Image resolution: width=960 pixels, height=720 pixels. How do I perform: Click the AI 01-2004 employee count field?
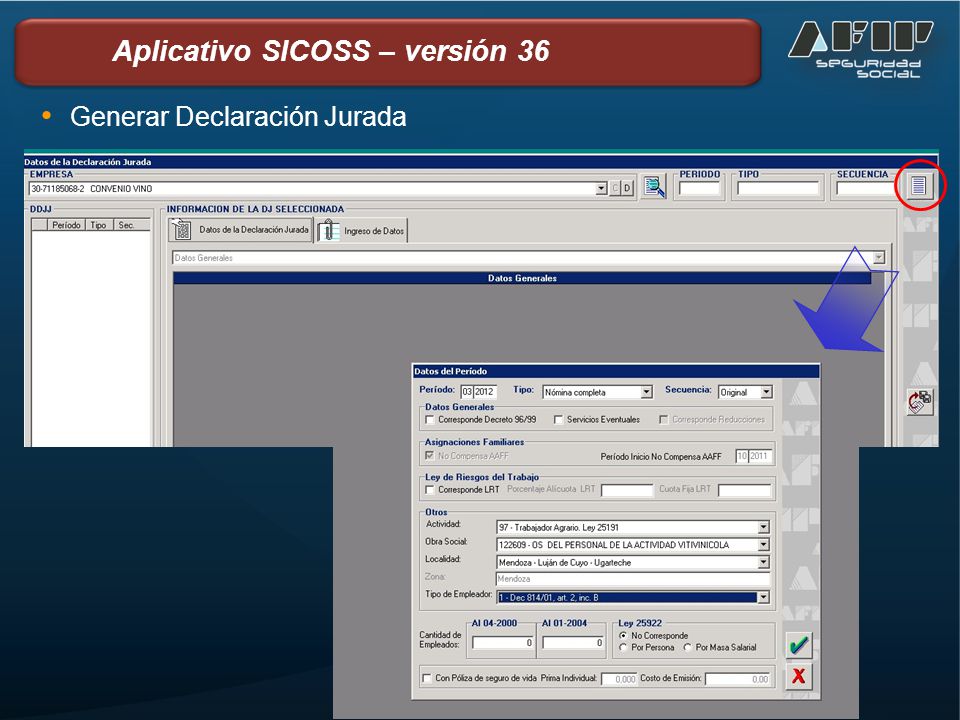[574, 643]
